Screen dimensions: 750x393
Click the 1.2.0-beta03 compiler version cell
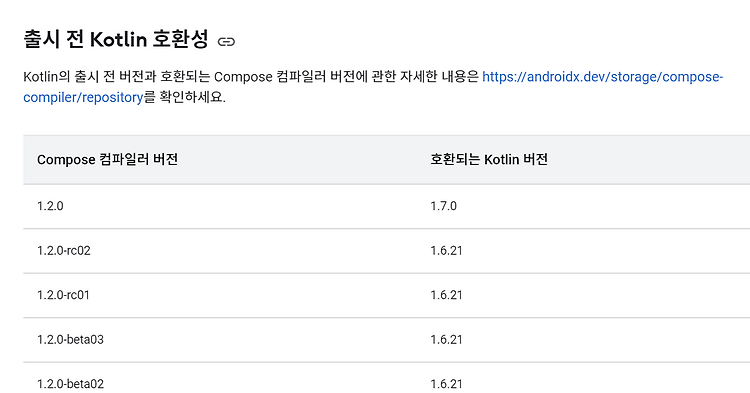click(x=70, y=339)
